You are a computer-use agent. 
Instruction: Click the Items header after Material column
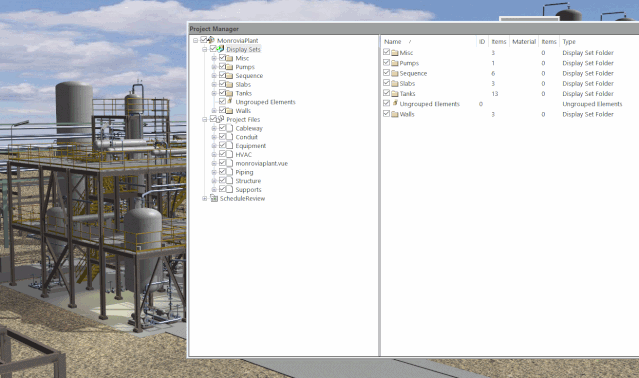coord(549,42)
